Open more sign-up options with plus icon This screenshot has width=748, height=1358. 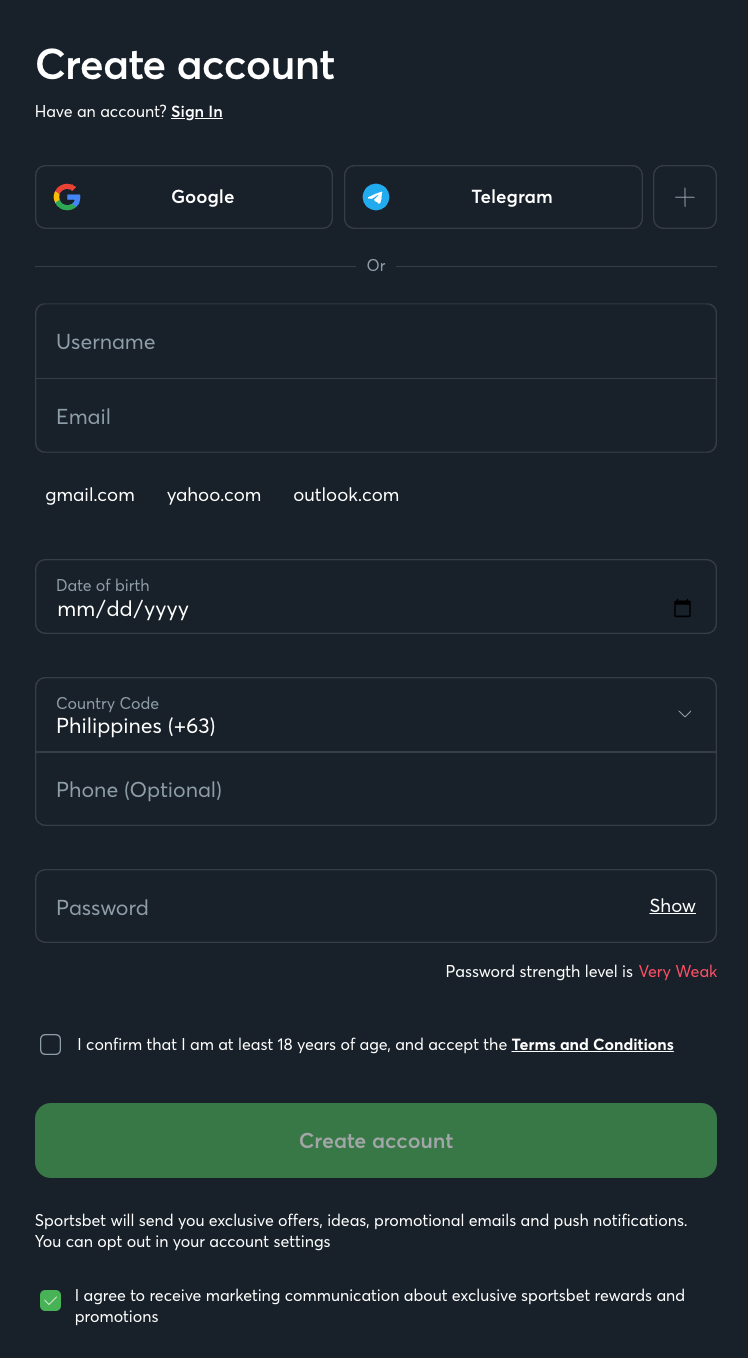pos(685,197)
